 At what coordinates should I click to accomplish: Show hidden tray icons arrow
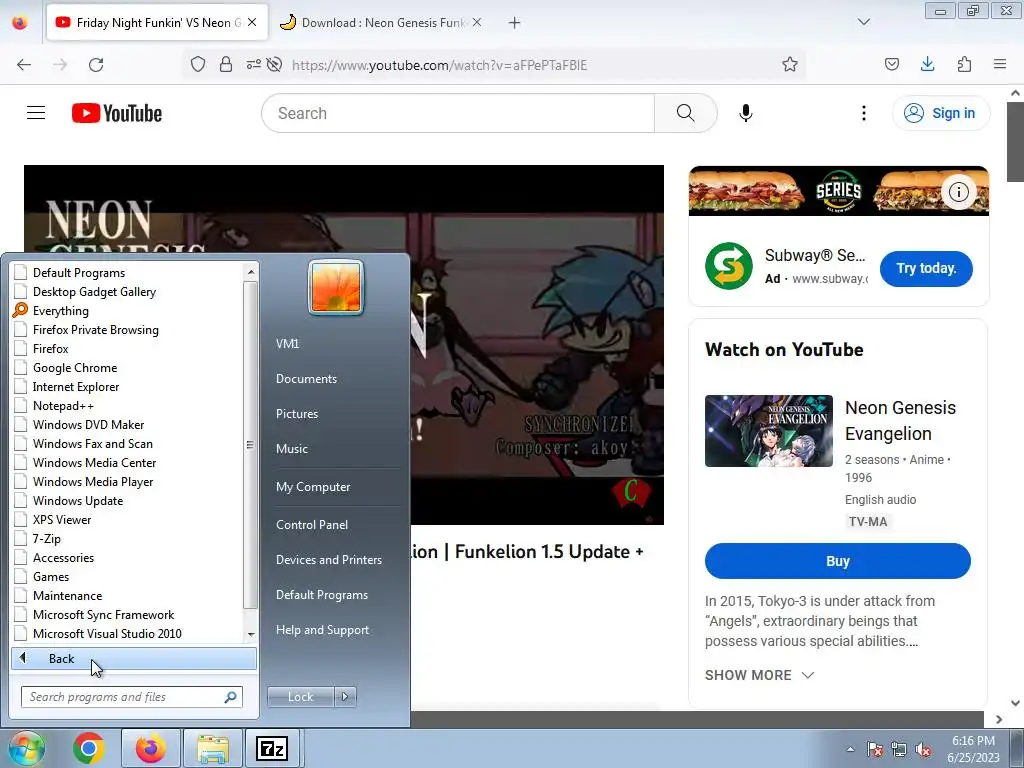point(850,749)
